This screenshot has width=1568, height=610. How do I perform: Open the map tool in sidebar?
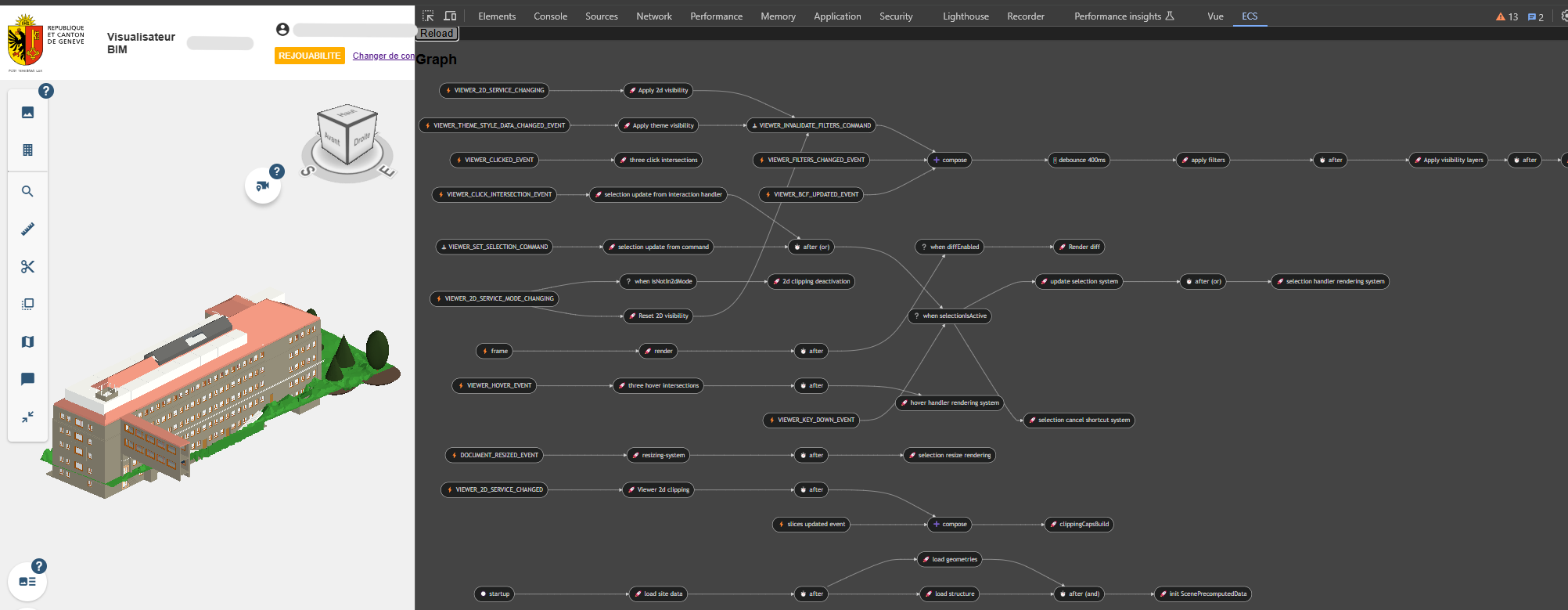click(x=27, y=342)
